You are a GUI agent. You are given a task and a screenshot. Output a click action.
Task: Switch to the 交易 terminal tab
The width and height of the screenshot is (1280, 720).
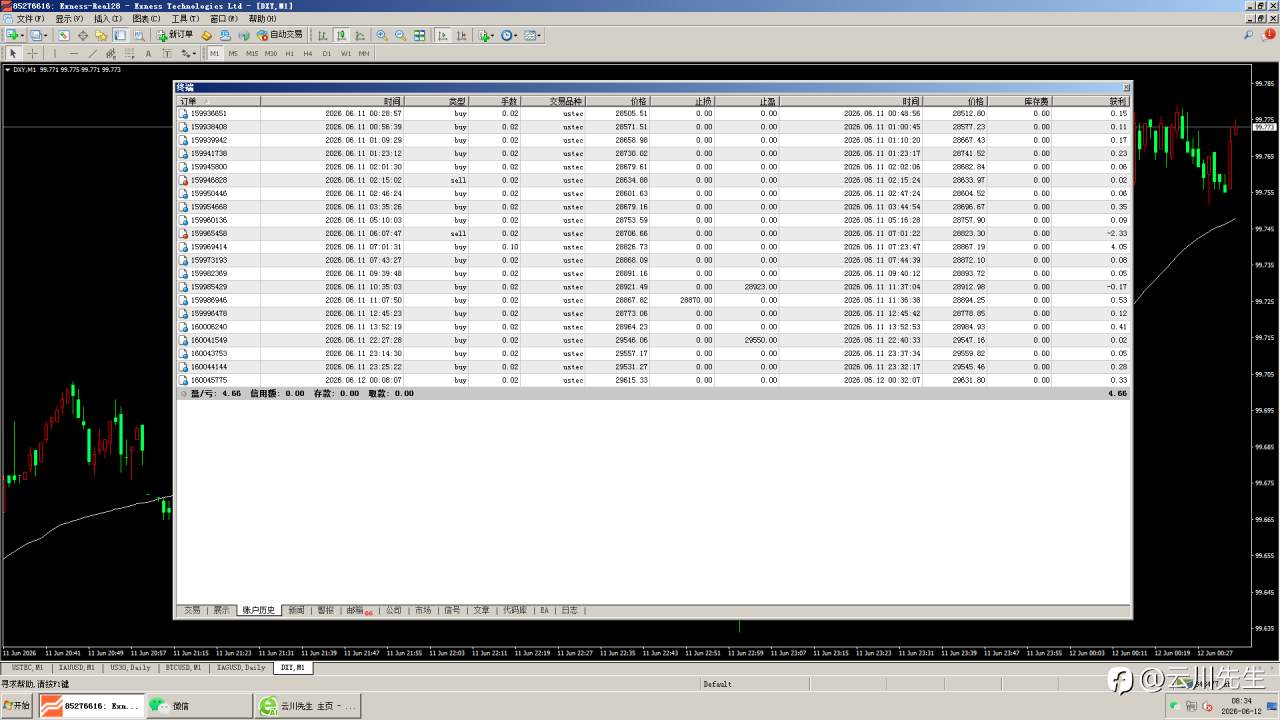click(191, 610)
